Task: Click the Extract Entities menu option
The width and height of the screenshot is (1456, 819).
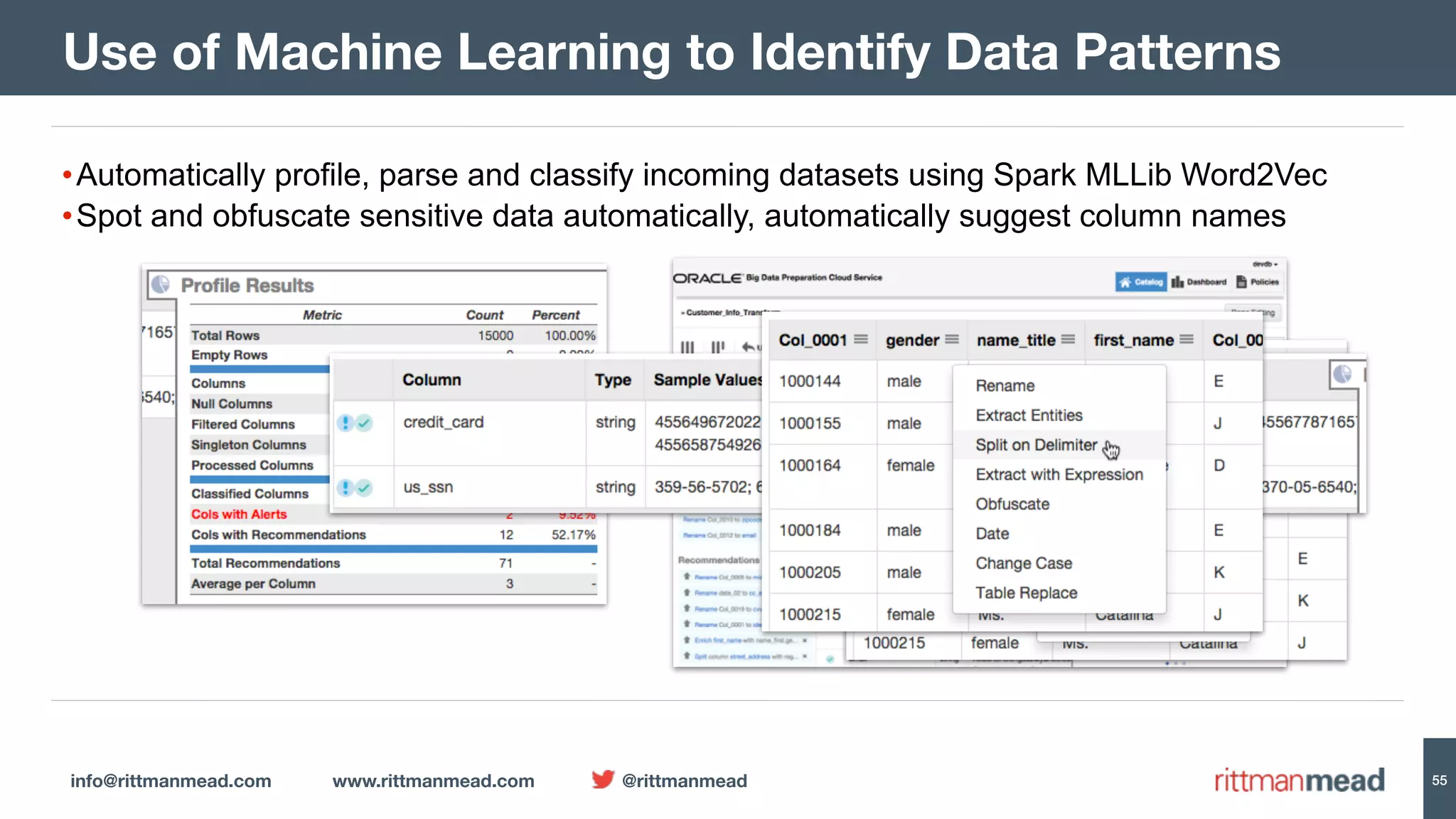Action: (x=1028, y=415)
